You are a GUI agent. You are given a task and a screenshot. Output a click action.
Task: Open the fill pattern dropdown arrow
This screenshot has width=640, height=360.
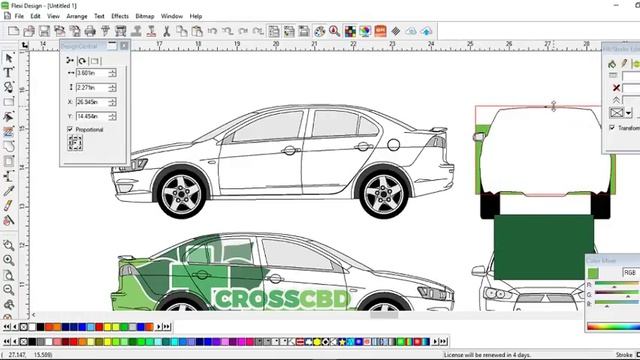(629, 113)
